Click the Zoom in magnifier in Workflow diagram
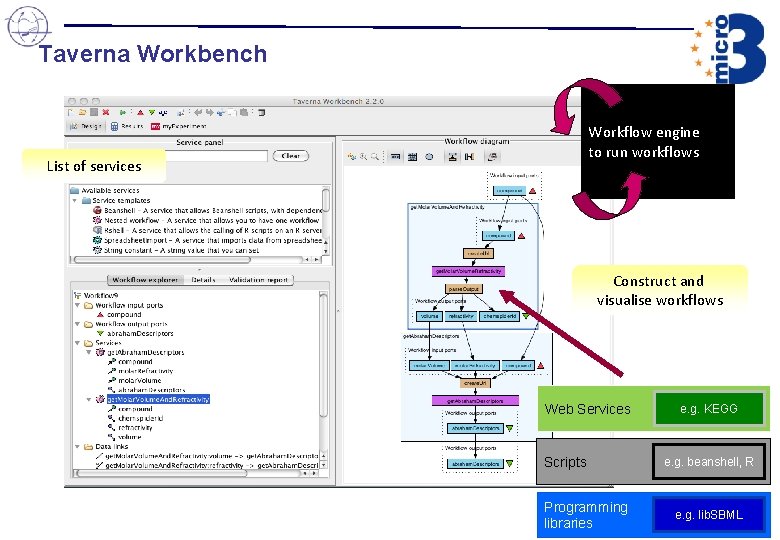 point(363,157)
